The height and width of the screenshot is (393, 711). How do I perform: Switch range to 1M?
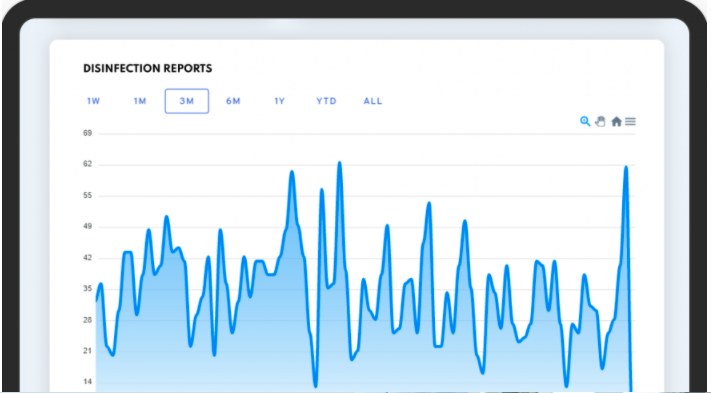140,101
